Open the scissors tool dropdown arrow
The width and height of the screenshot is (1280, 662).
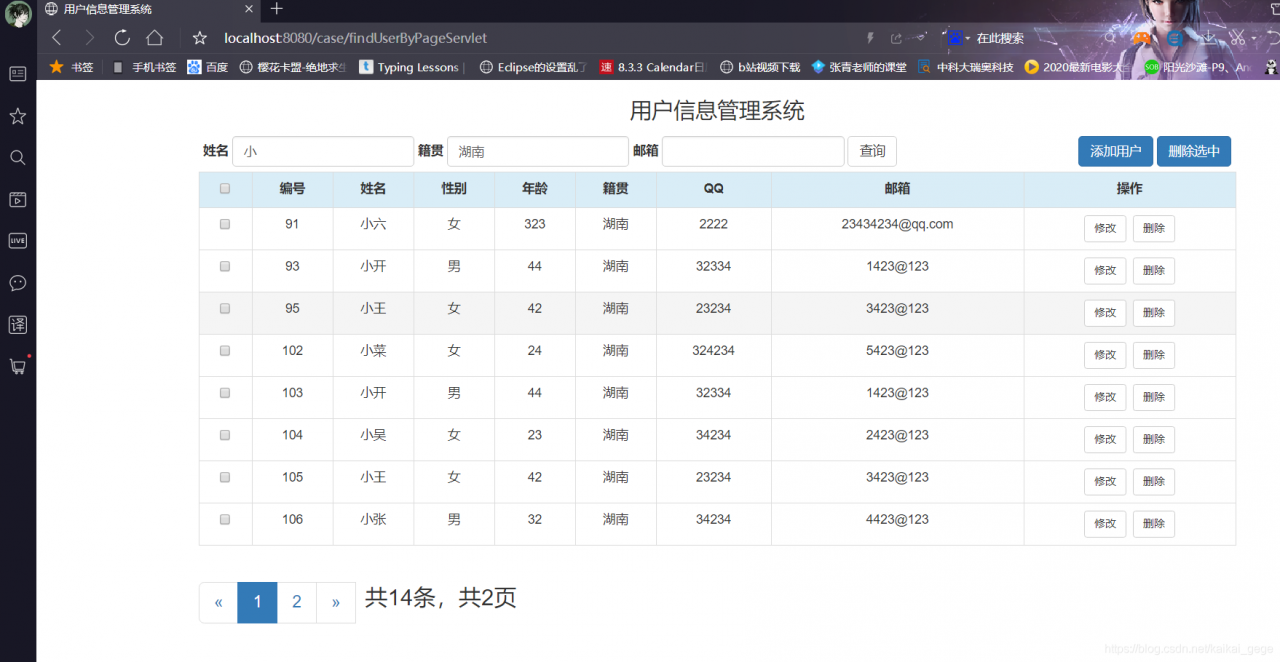pos(1252,38)
